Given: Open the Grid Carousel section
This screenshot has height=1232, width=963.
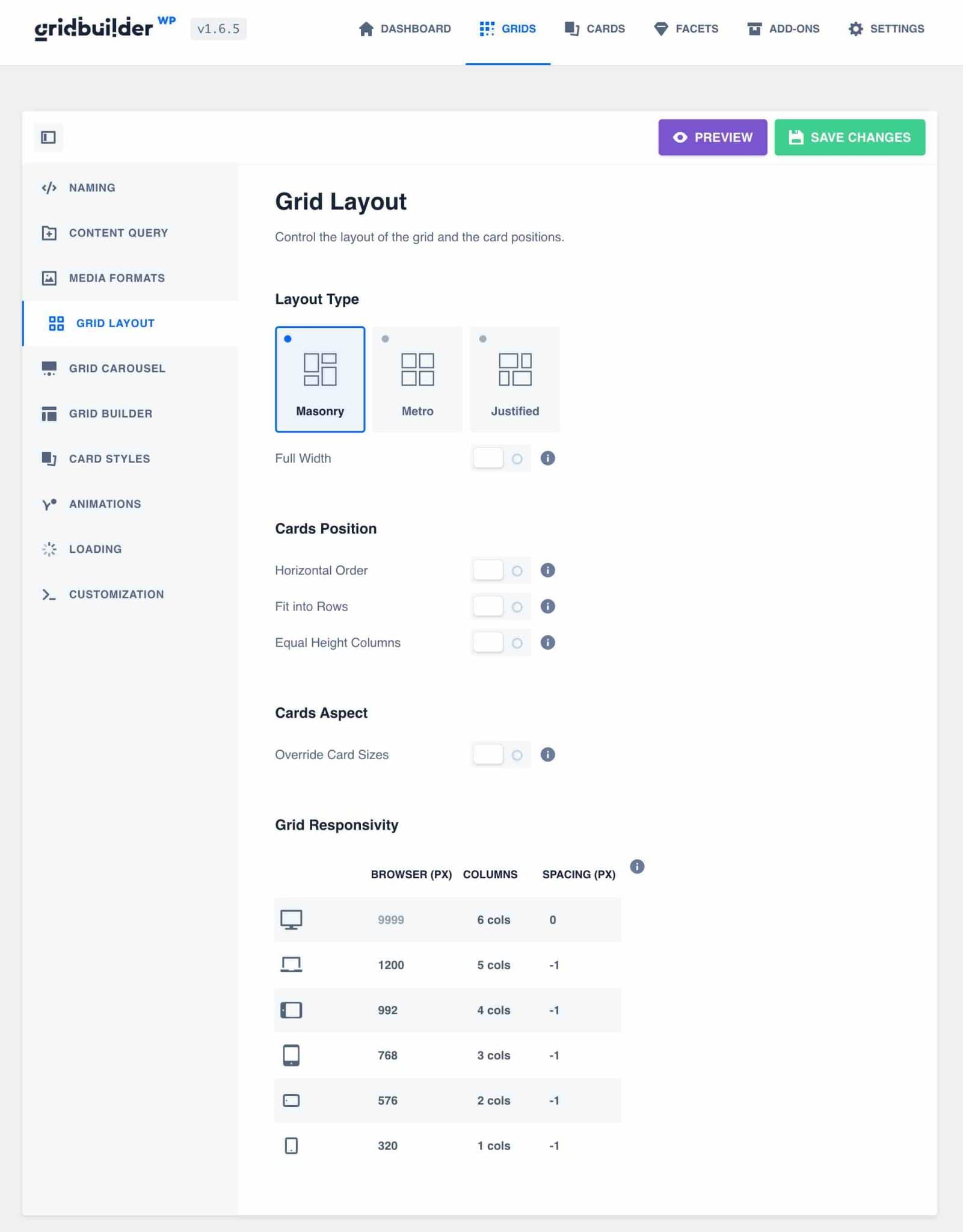Looking at the screenshot, I should click(131, 368).
